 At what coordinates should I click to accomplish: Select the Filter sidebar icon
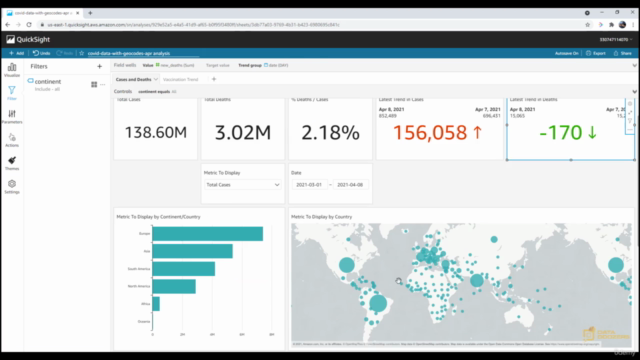[12, 93]
